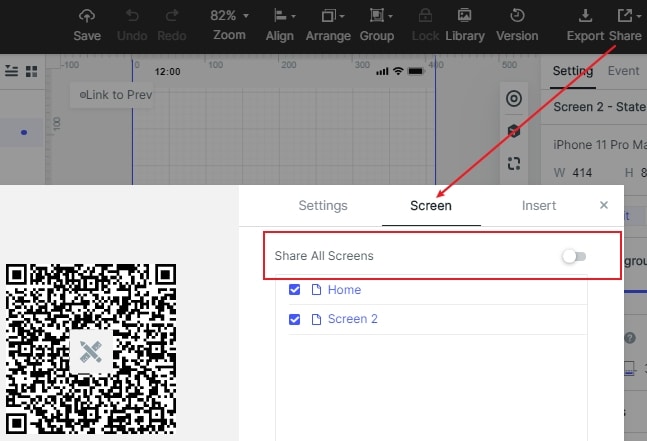Click the share QR code image
Screen dimensions: 647x441
pyautogui.click(x=91, y=349)
